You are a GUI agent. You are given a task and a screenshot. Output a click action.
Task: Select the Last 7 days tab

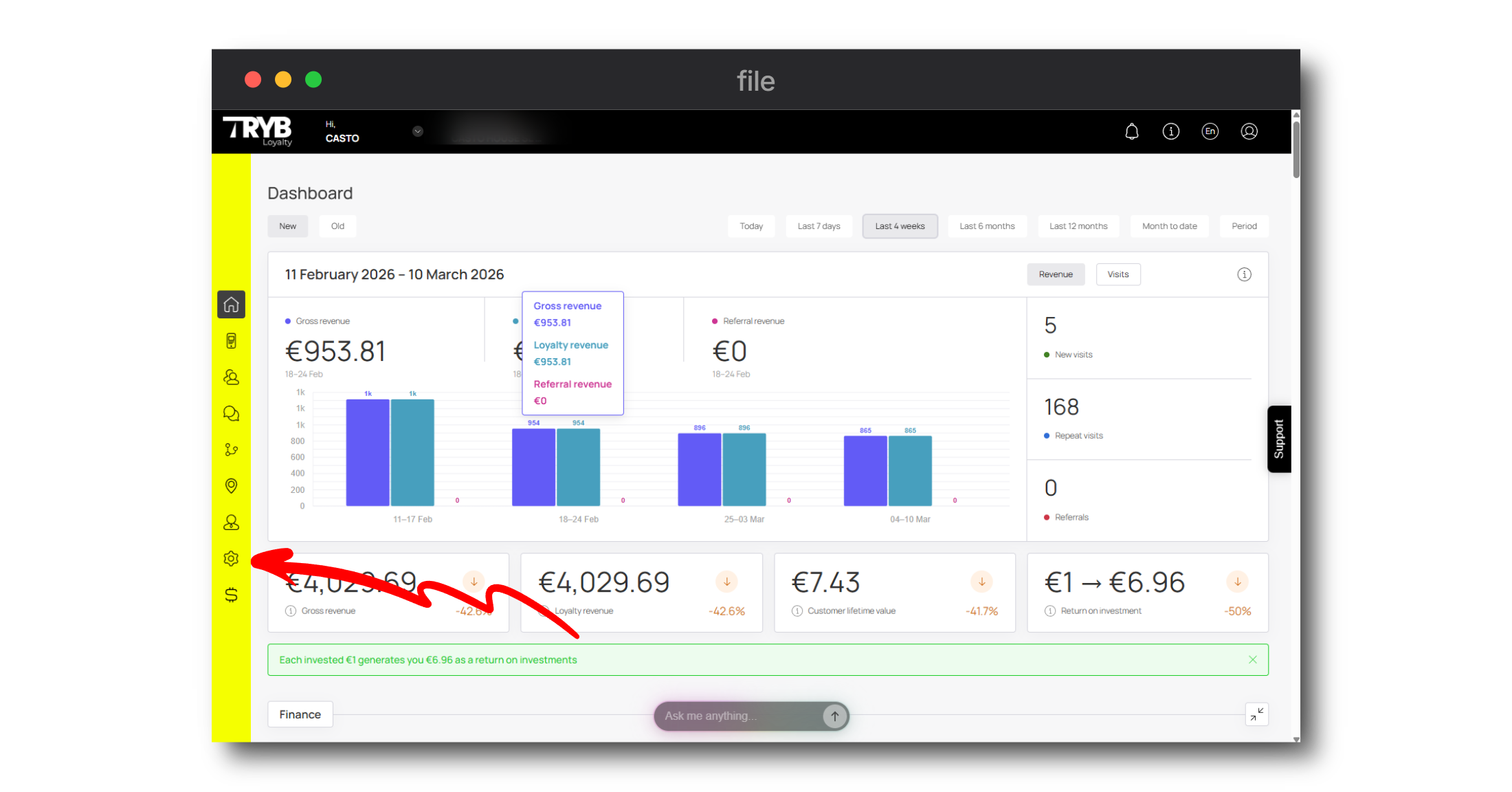point(819,226)
